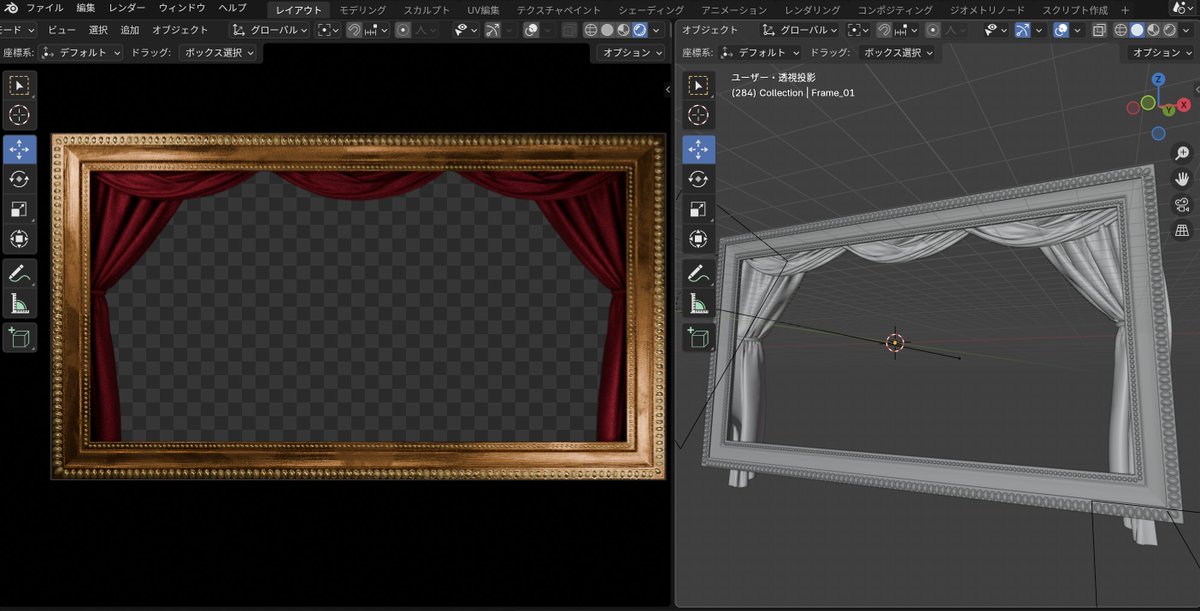Screen dimensions: 1200x611
Task: Open オブジェクト menu in right viewport header
Action: coord(709,30)
